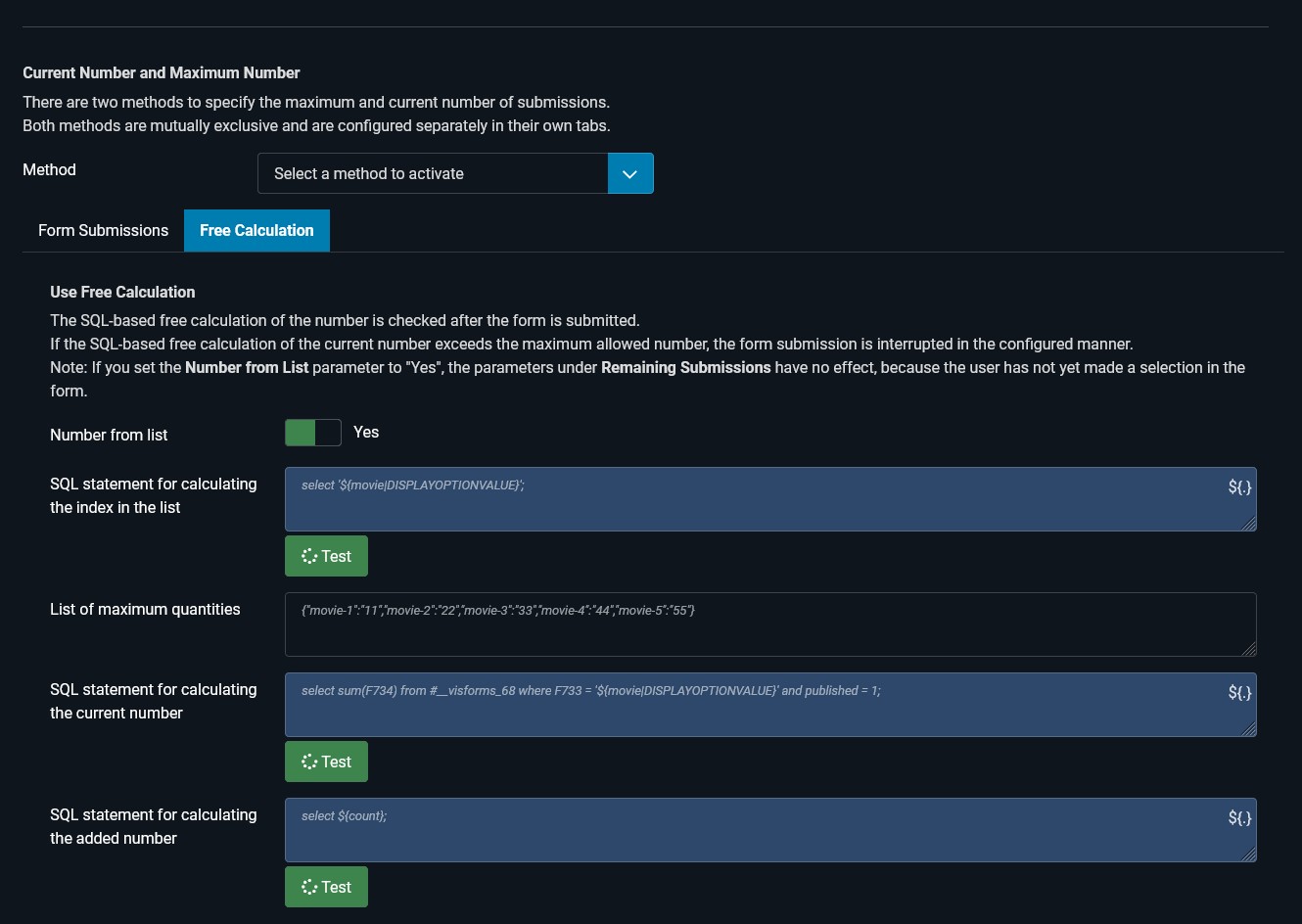This screenshot has width=1302, height=924.
Task: Run Test for the added number SQL statement
Action: pyautogui.click(x=326, y=887)
